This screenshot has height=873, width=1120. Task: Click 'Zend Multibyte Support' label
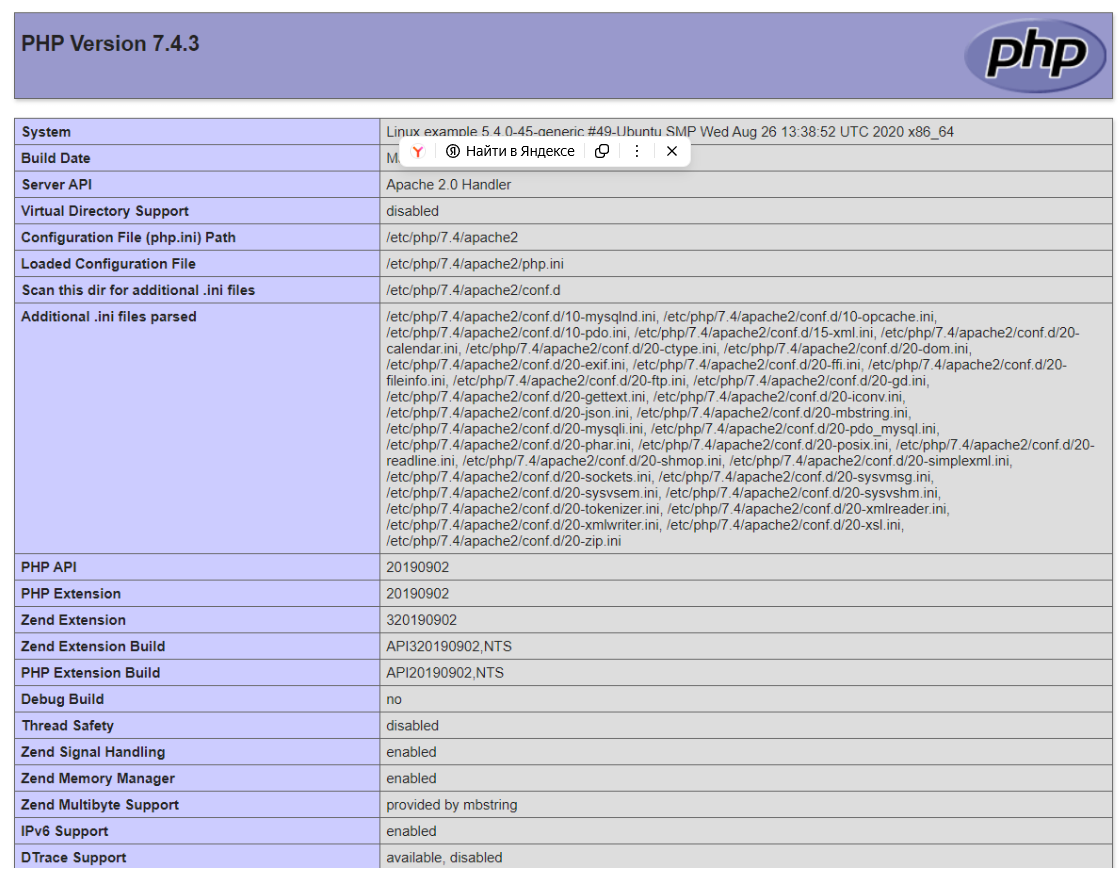pos(100,806)
